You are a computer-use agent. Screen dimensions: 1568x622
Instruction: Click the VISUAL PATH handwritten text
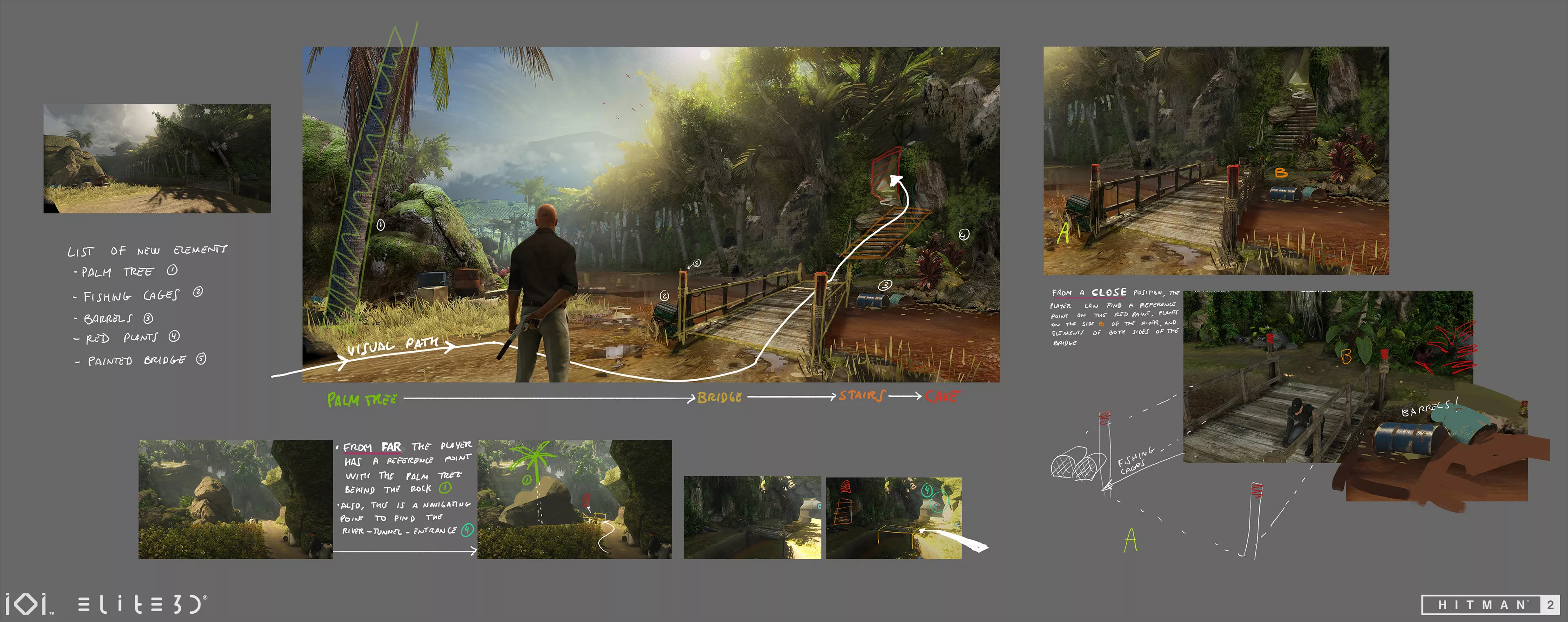coord(392,346)
